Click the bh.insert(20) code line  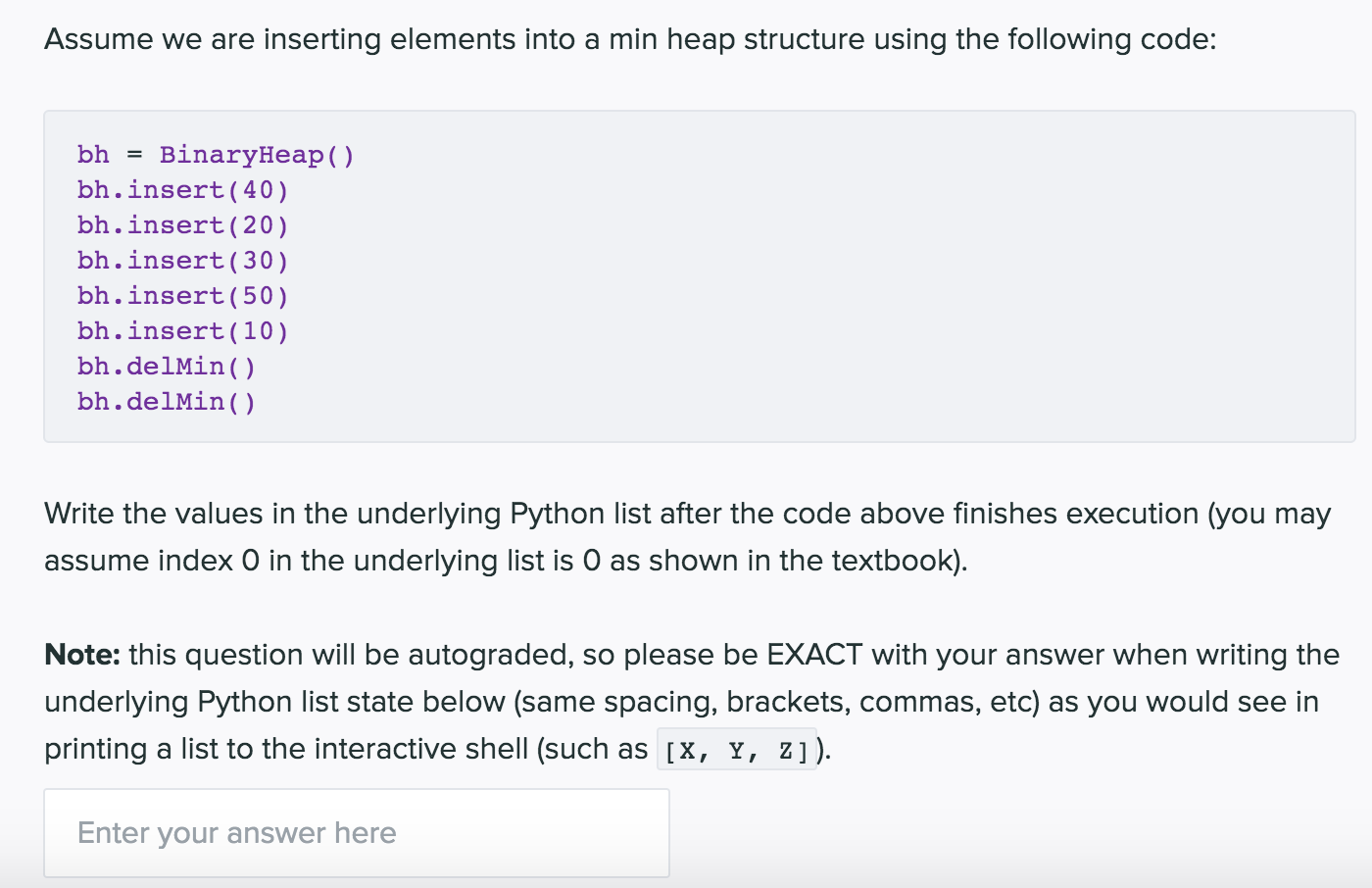(x=183, y=225)
